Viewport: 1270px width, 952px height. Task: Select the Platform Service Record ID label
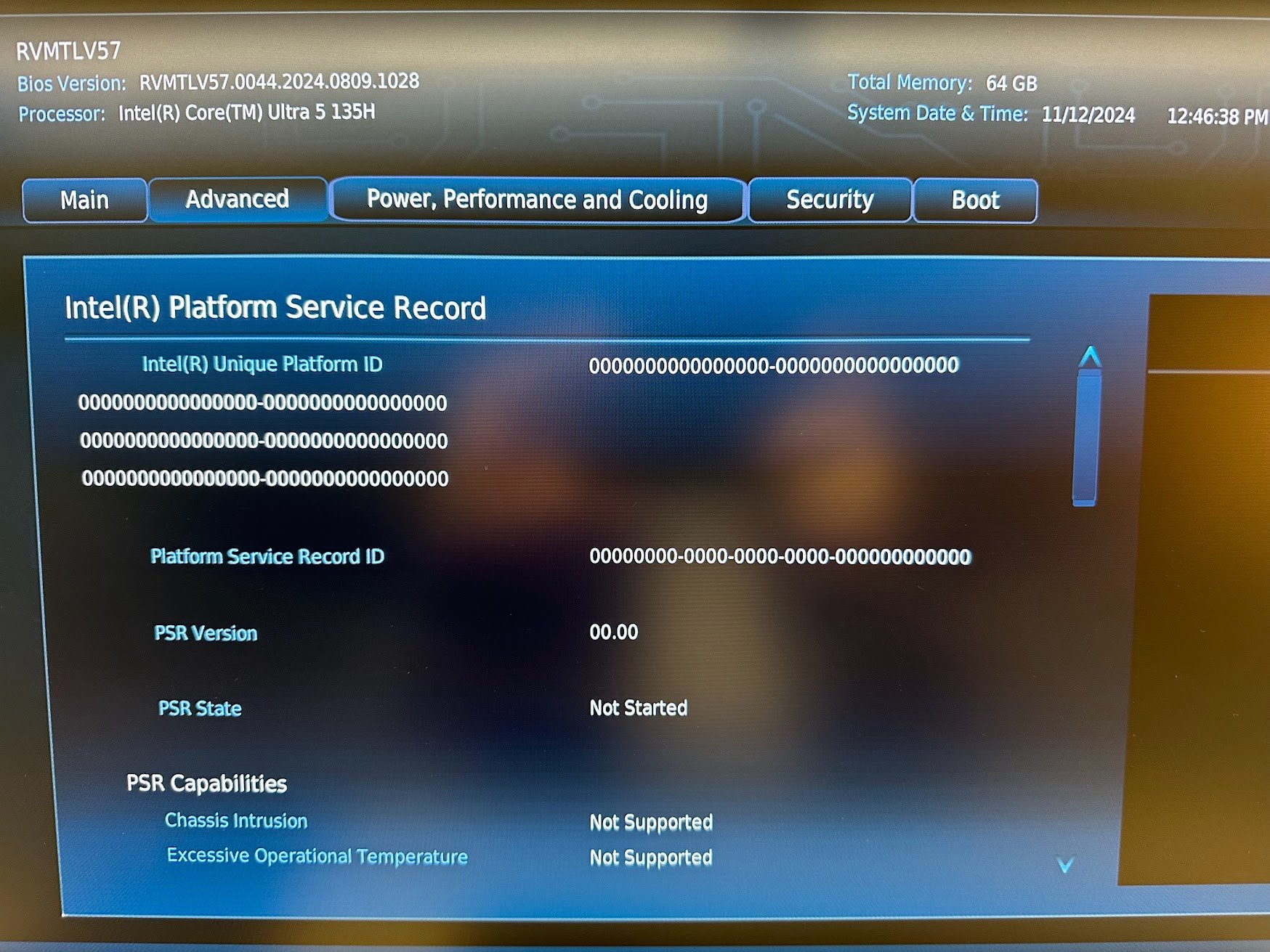pos(267,556)
